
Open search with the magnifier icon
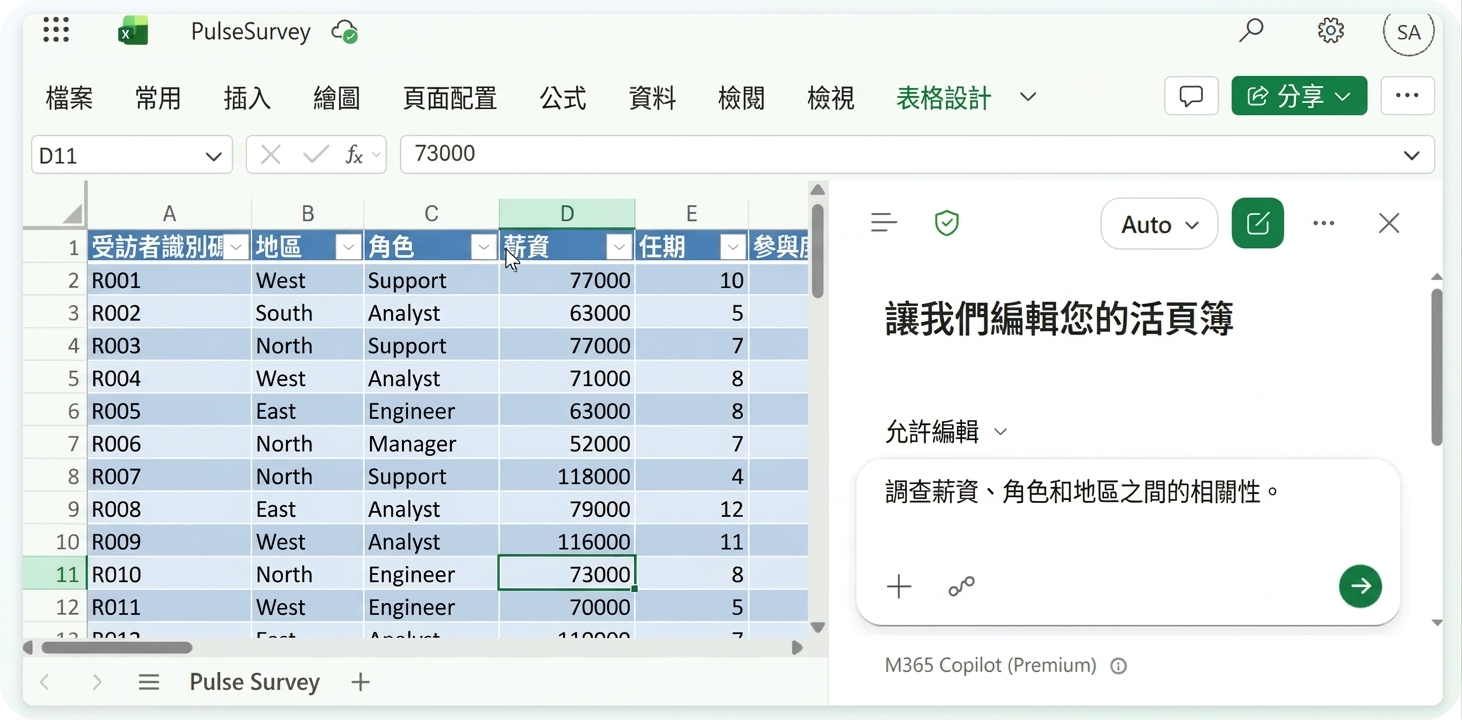tap(1251, 31)
